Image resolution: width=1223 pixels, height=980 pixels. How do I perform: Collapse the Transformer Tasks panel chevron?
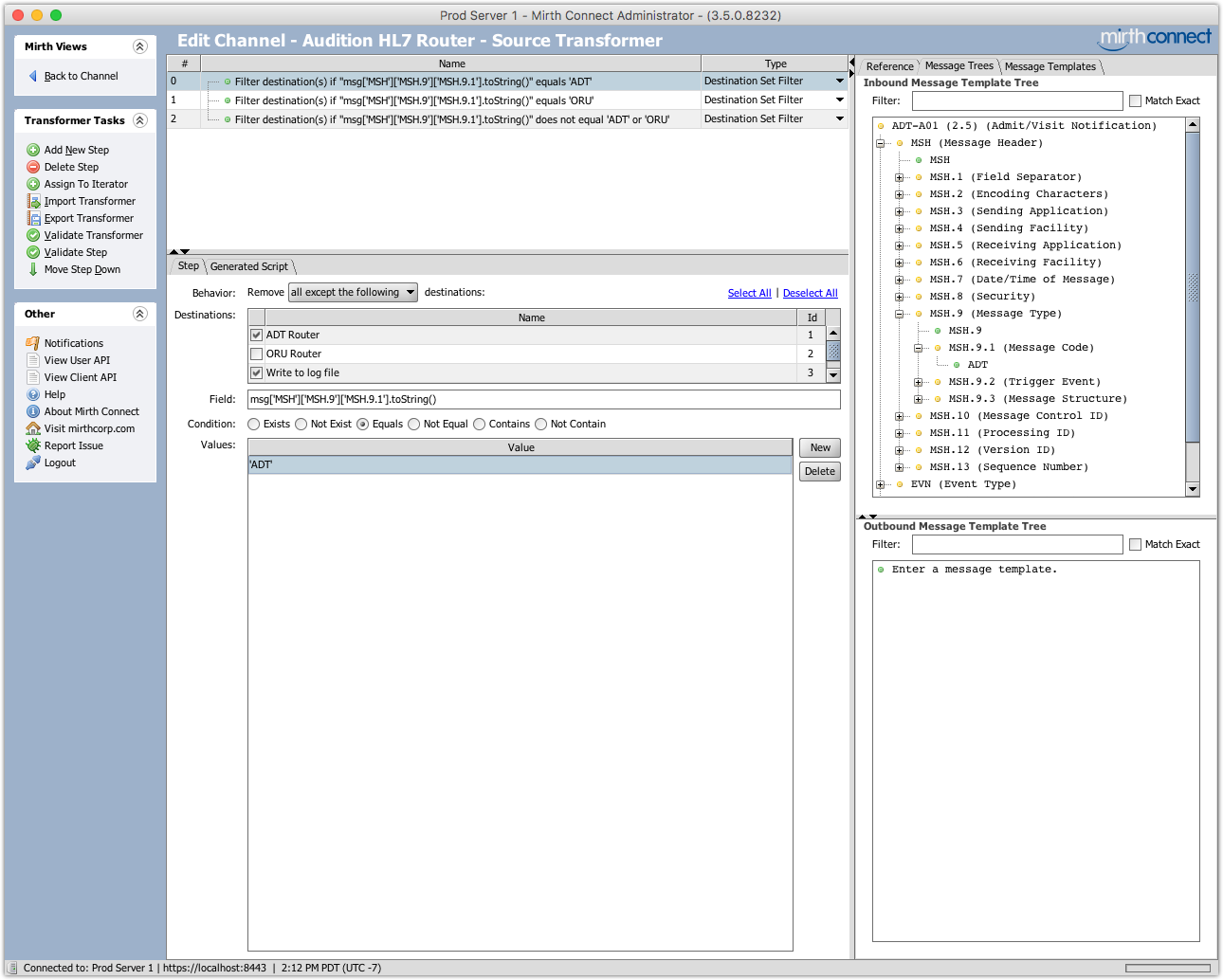point(140,120)
